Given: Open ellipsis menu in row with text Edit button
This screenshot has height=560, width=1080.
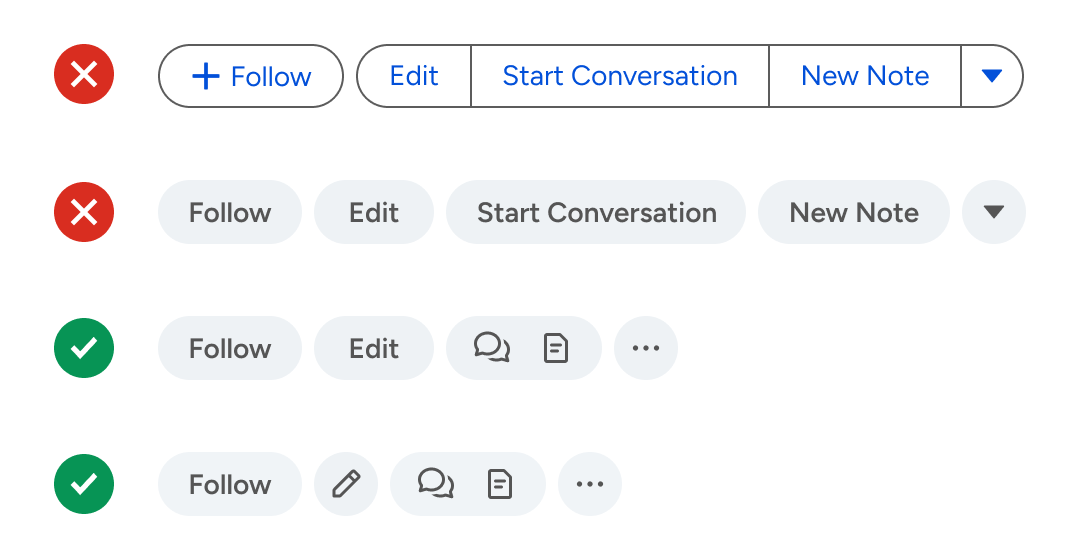Looking at the screenshot, I should pyautogui.click(x=646, y=348).
